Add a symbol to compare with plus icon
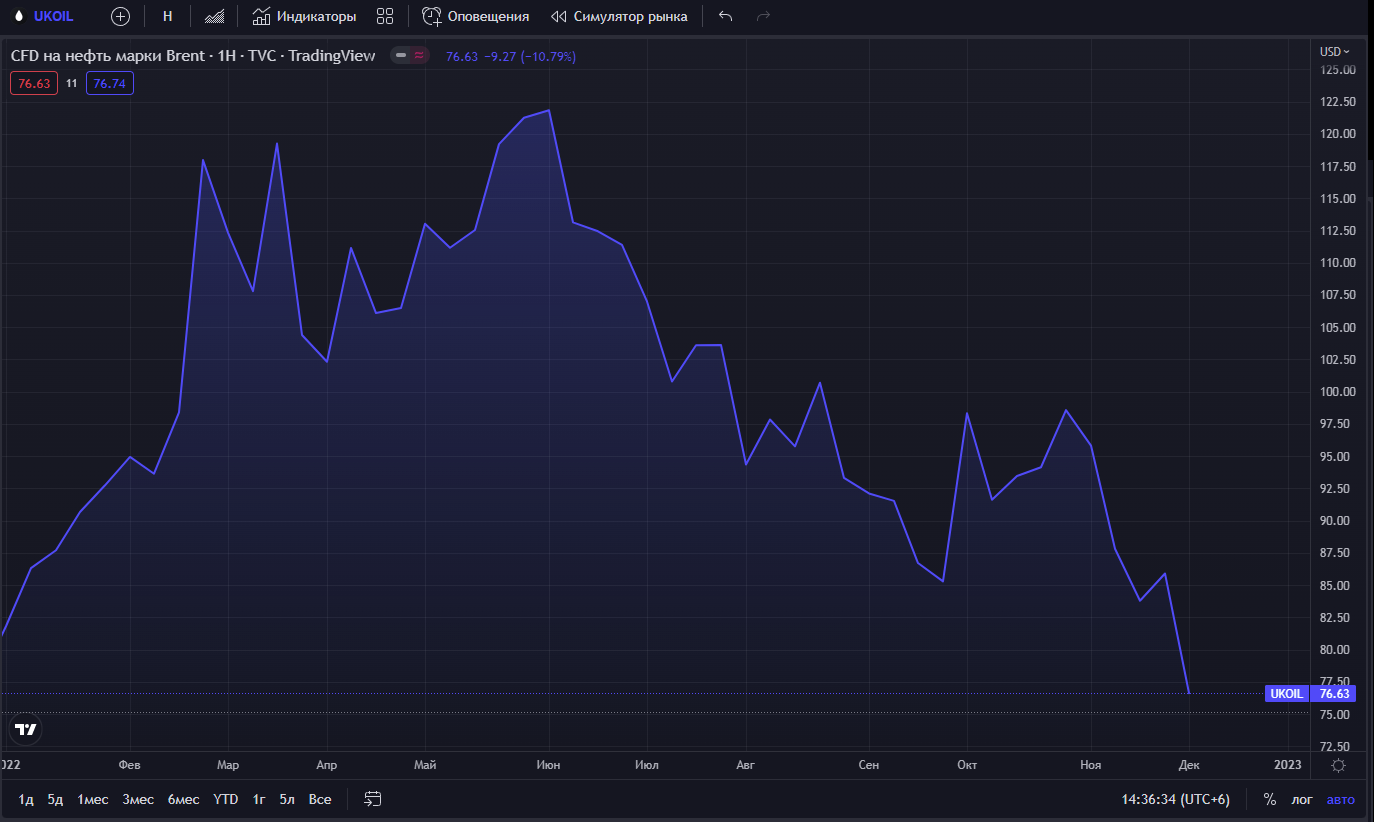1374x822 pixels. click(x=121, y=16)
